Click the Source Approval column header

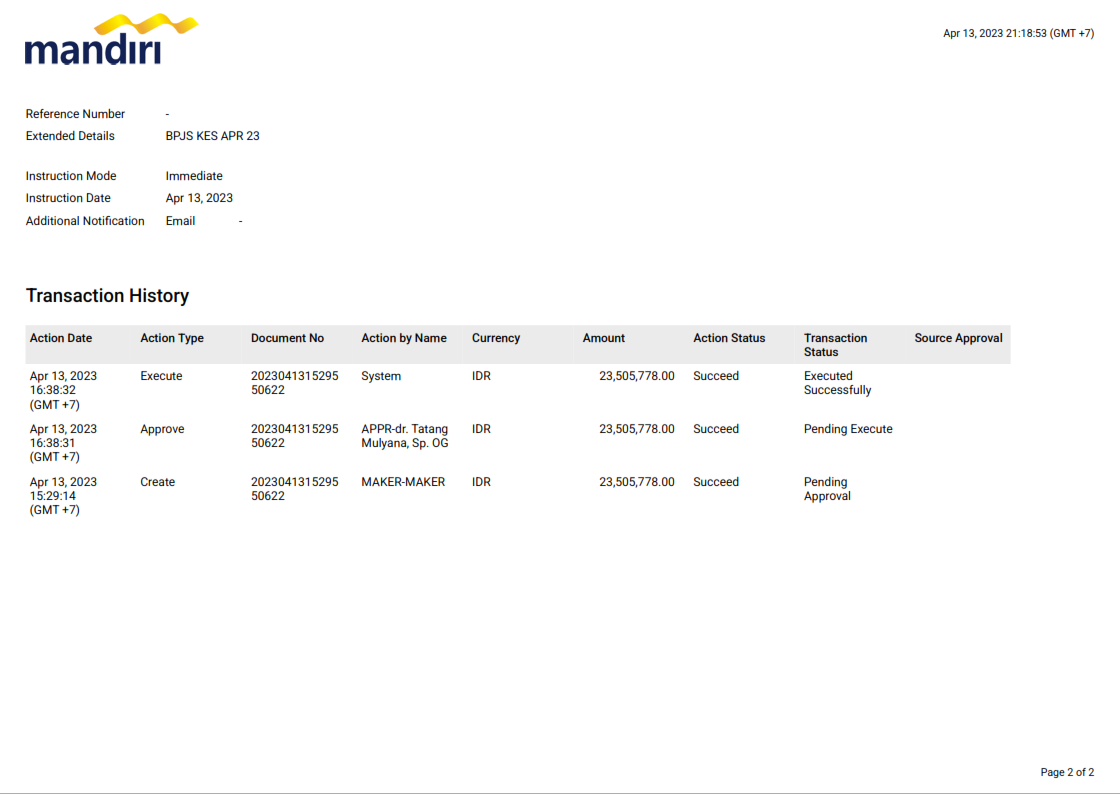click(958, 338)
